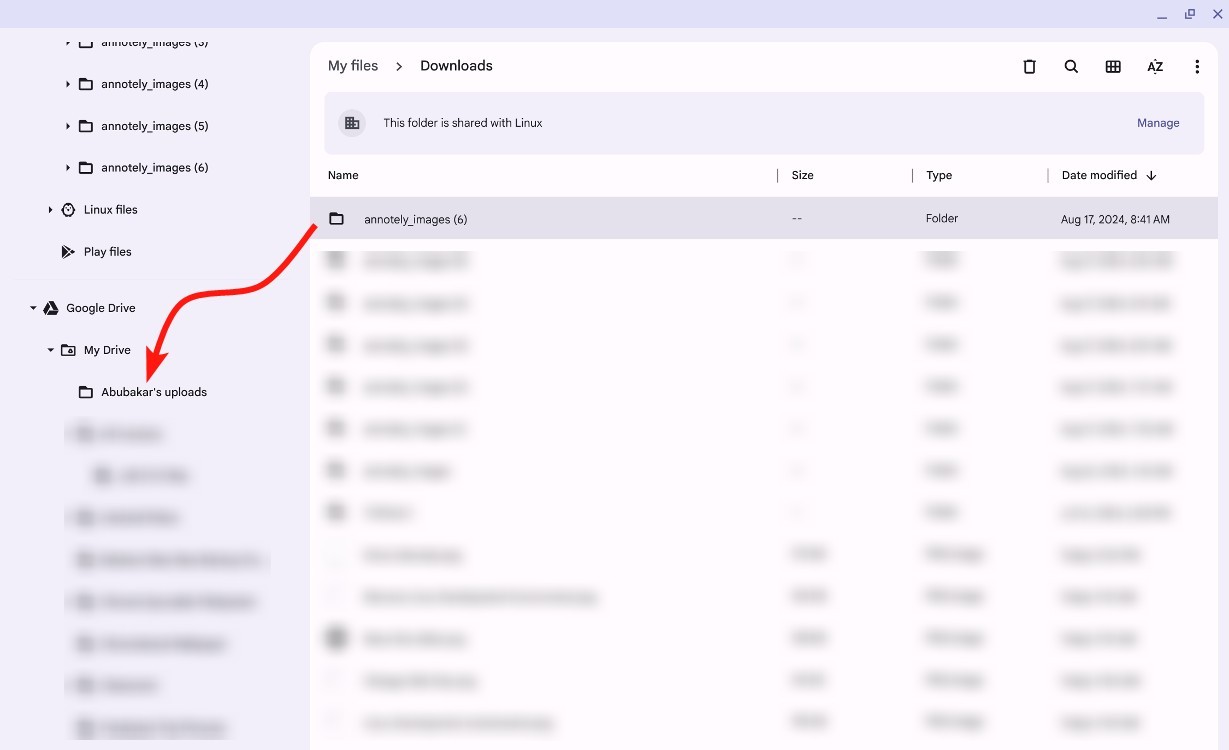Expand annotely_images (6) in sidebar
Image resolution: width=1229 pixels, height=750 pixels.
click(68, 168)
